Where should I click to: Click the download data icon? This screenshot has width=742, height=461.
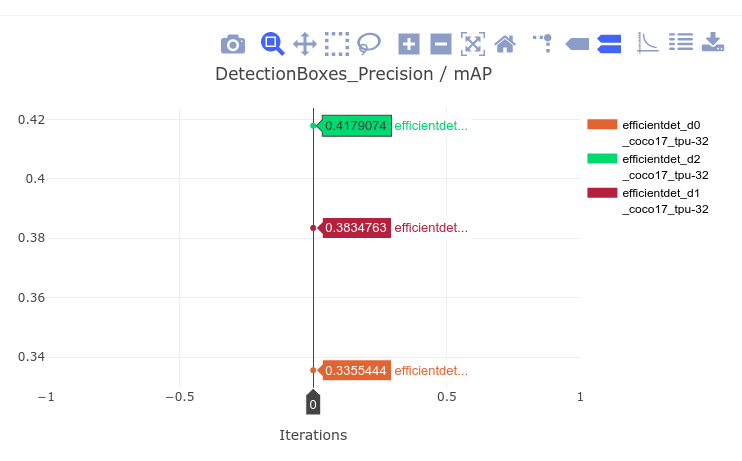[x=713, y=42]
